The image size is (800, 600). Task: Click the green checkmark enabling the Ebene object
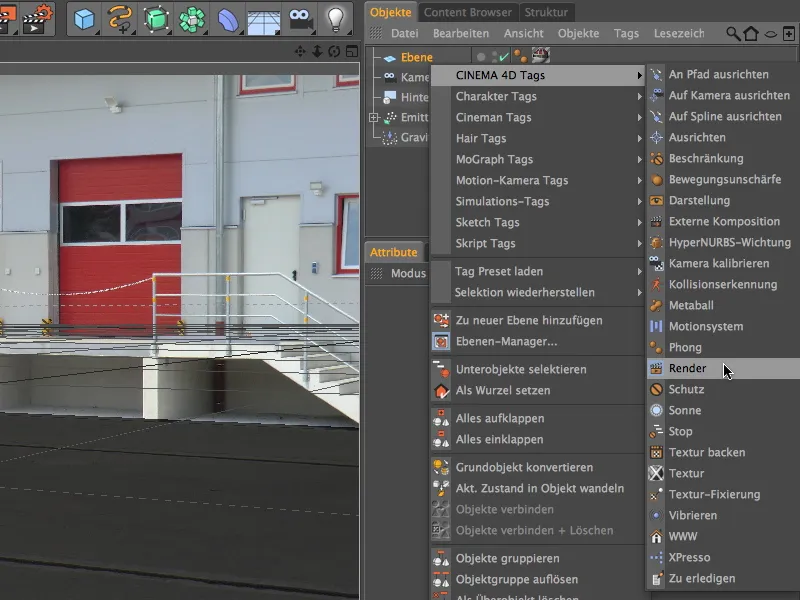[503, 56]
